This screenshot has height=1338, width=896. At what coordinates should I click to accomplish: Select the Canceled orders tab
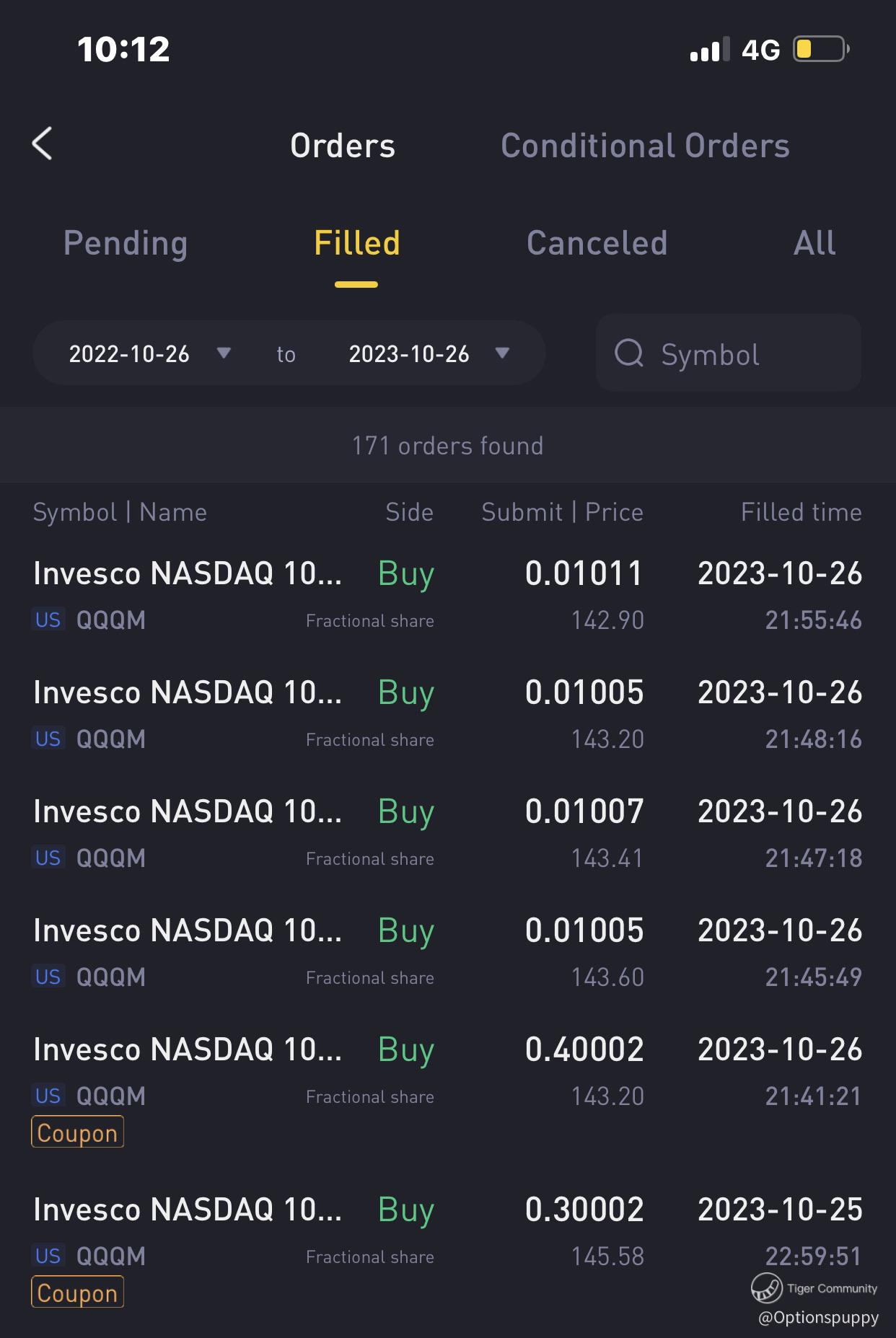[597, 243]
